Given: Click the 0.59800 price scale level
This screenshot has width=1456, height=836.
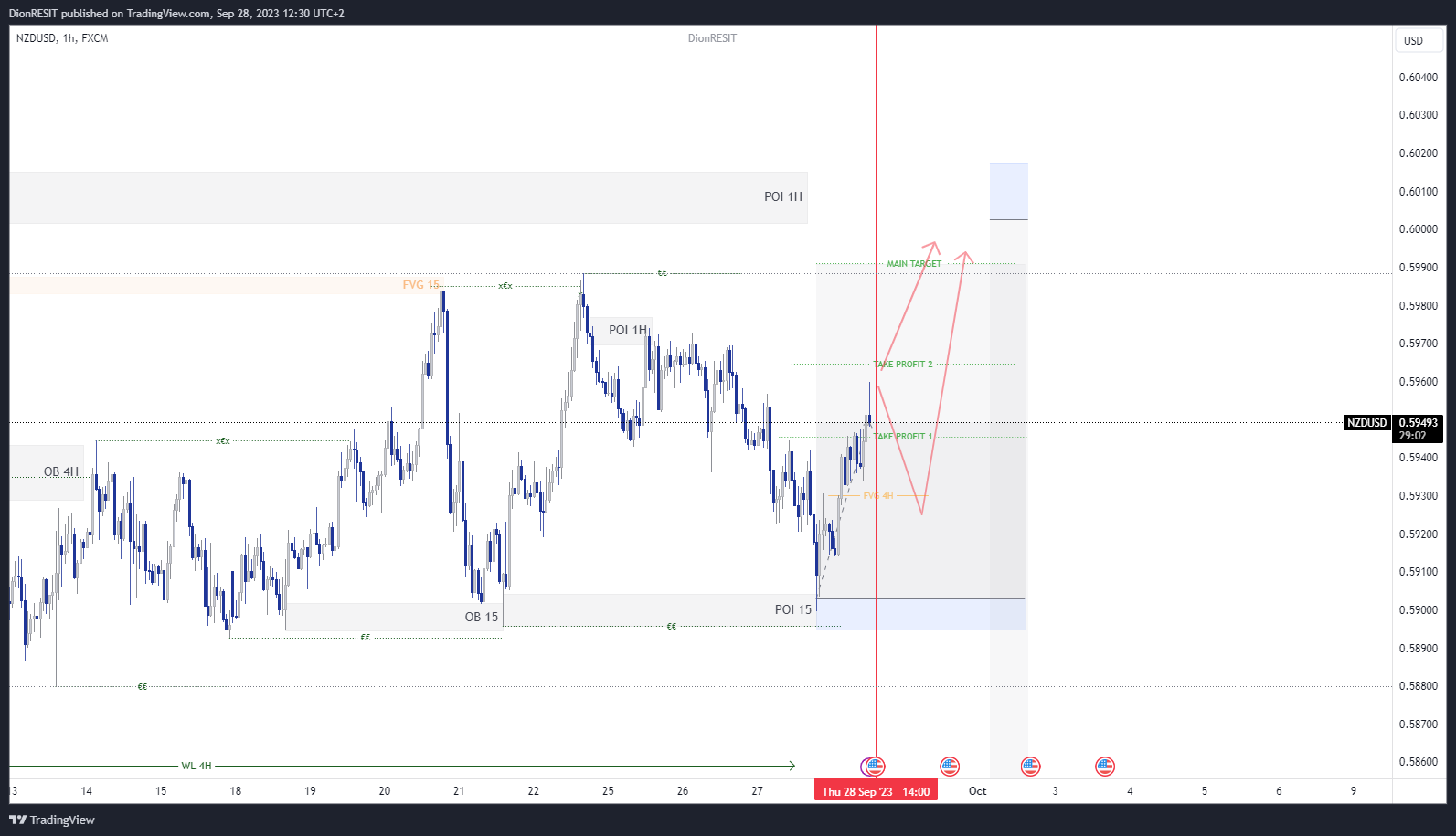Looking at the screenshot, I should coord(1419,306).
